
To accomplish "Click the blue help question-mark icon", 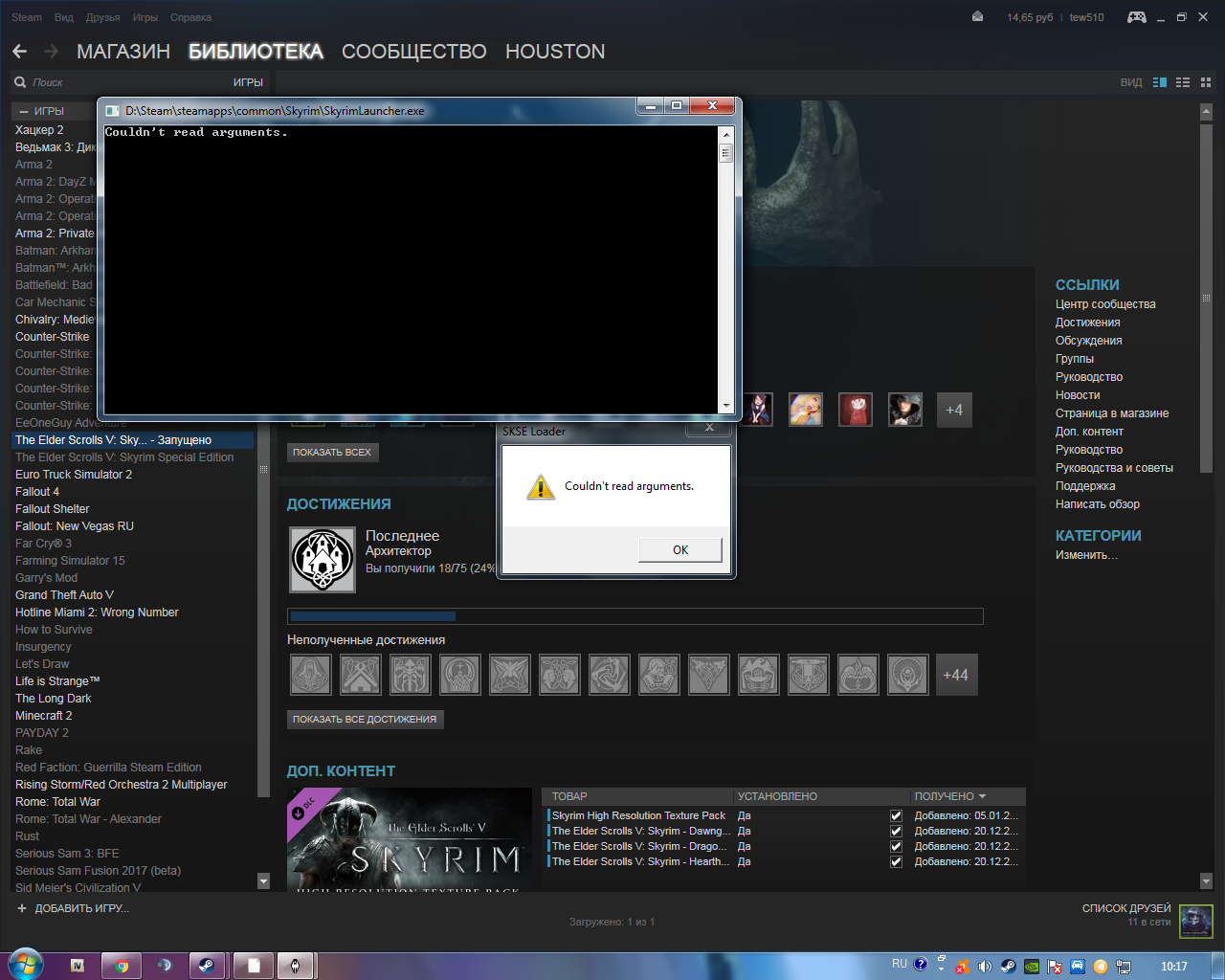I will click(x=921, y=965).
